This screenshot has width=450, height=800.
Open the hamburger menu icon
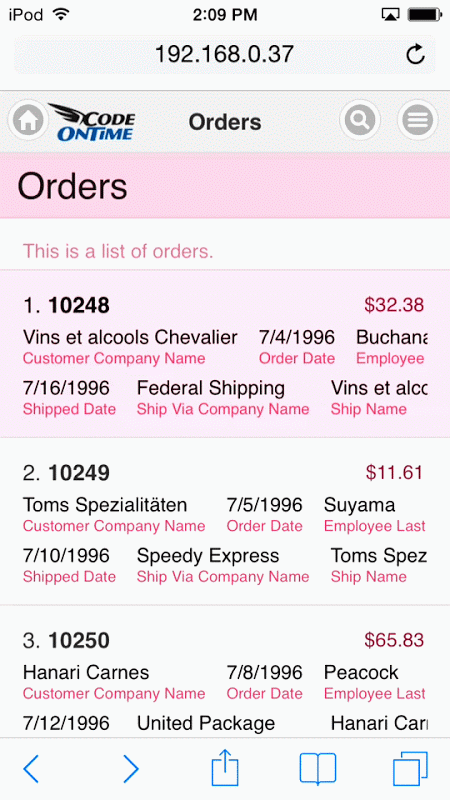pyautogui.click(x=417, y=120)
